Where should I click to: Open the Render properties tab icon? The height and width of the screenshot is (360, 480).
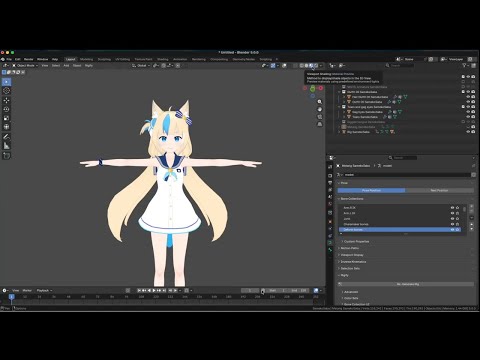tap(330, 176)
